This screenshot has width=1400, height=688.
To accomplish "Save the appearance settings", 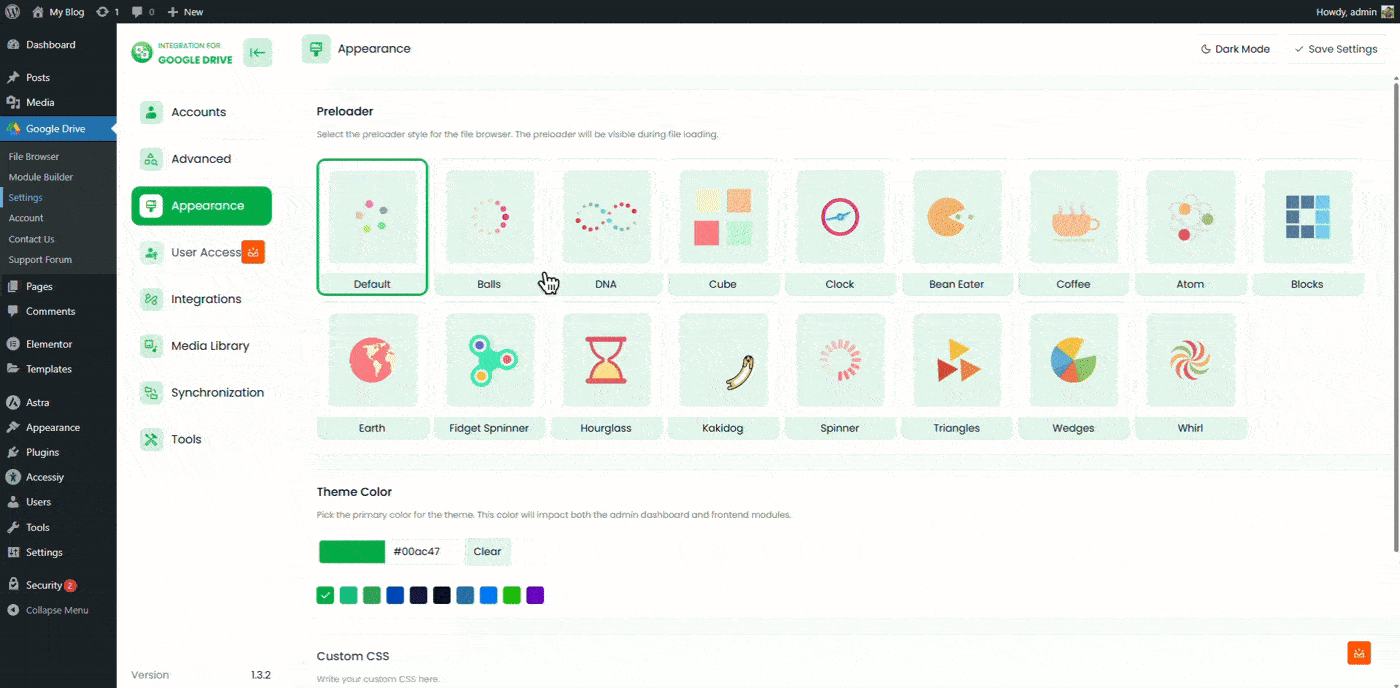I will [x=1336, y=48].
